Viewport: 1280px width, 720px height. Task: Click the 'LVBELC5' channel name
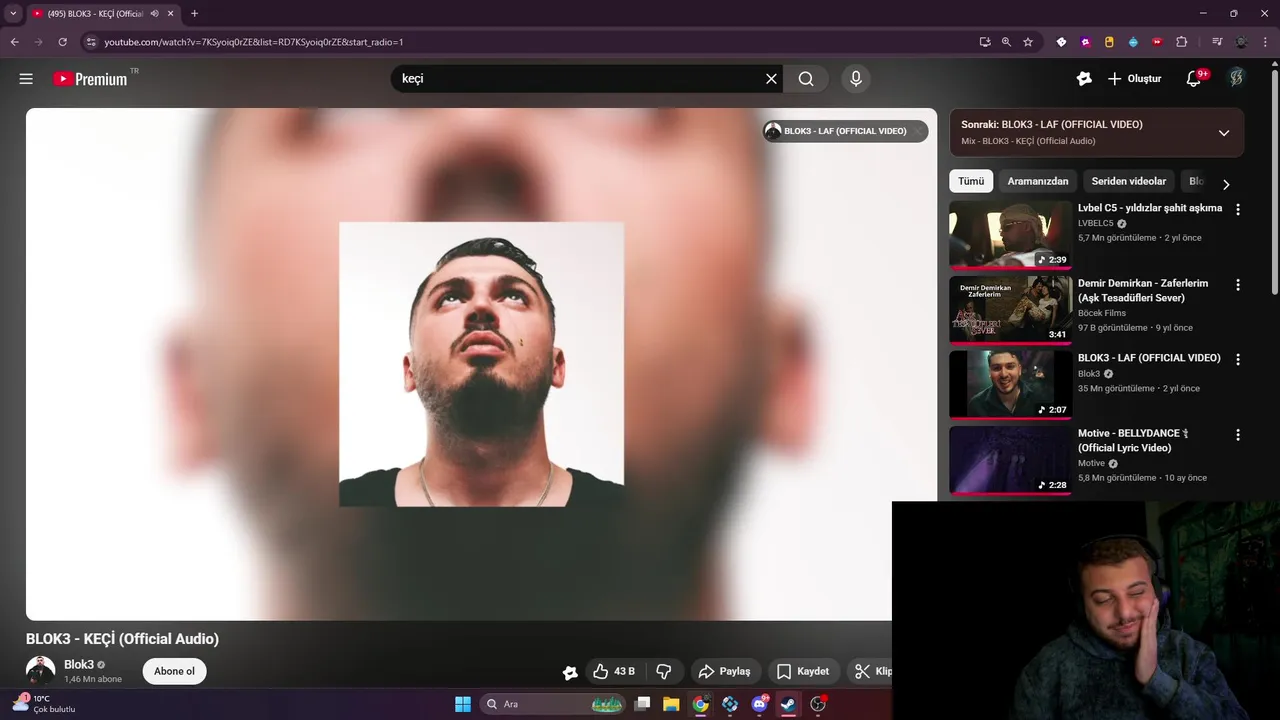pos(1095,223)
